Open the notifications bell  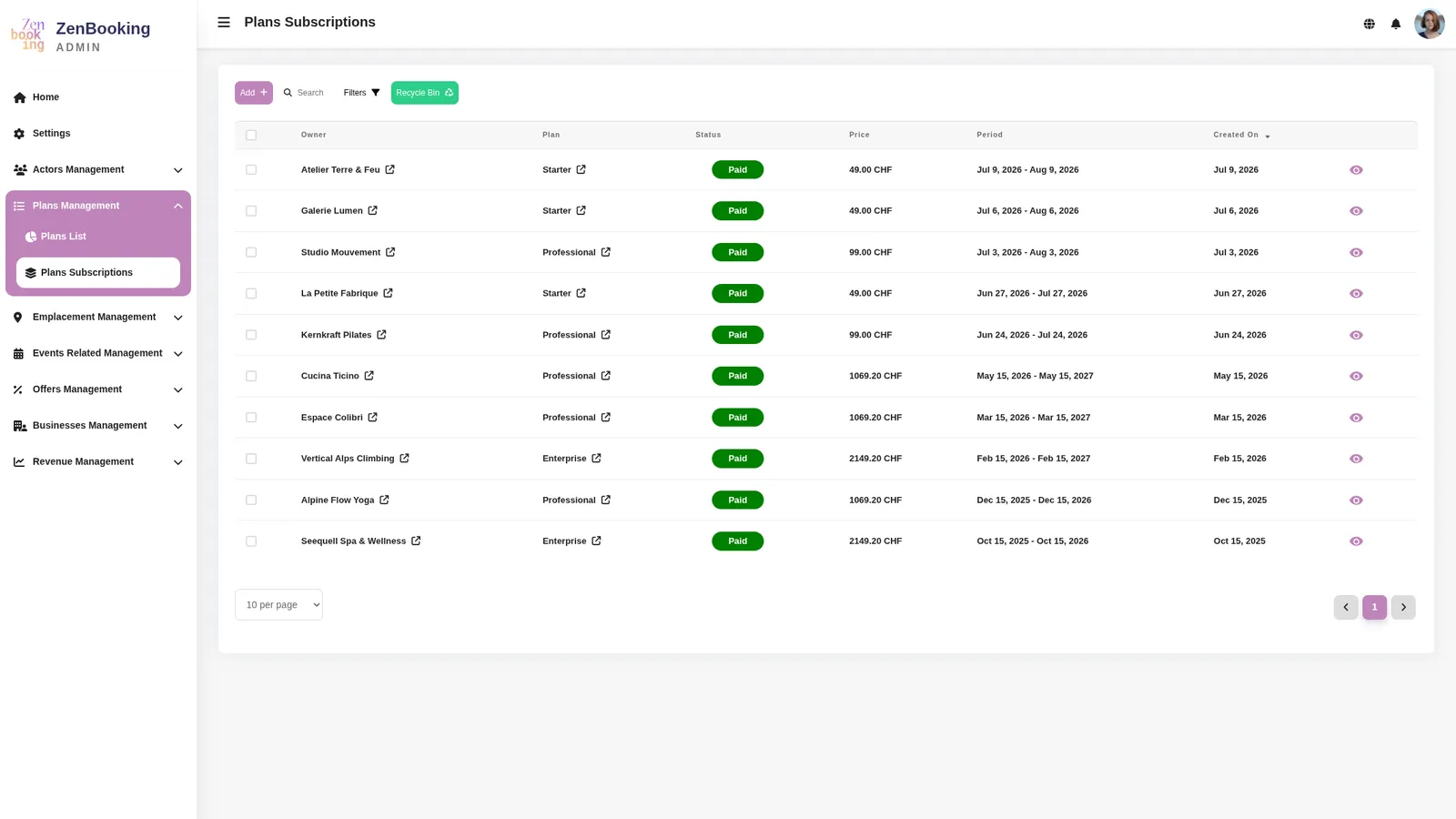(1395, 24)
